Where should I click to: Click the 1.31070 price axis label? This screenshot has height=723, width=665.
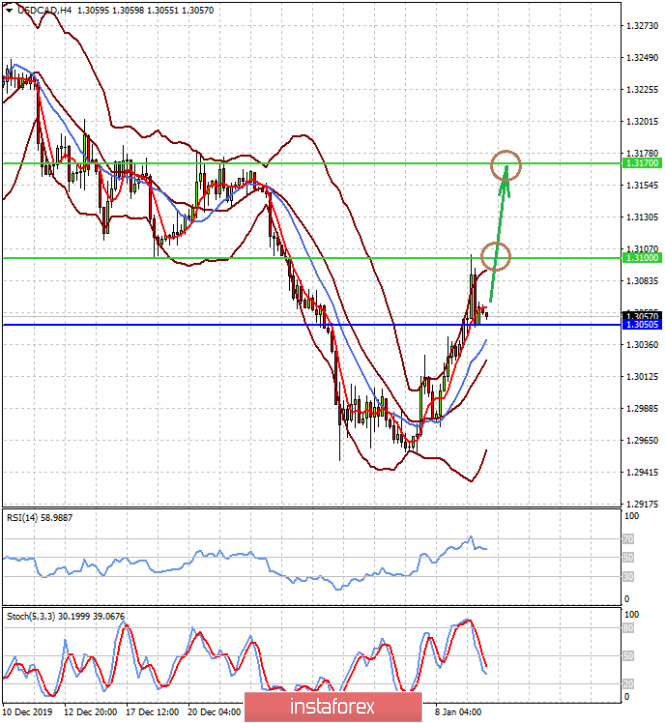[x=642, y=249]
